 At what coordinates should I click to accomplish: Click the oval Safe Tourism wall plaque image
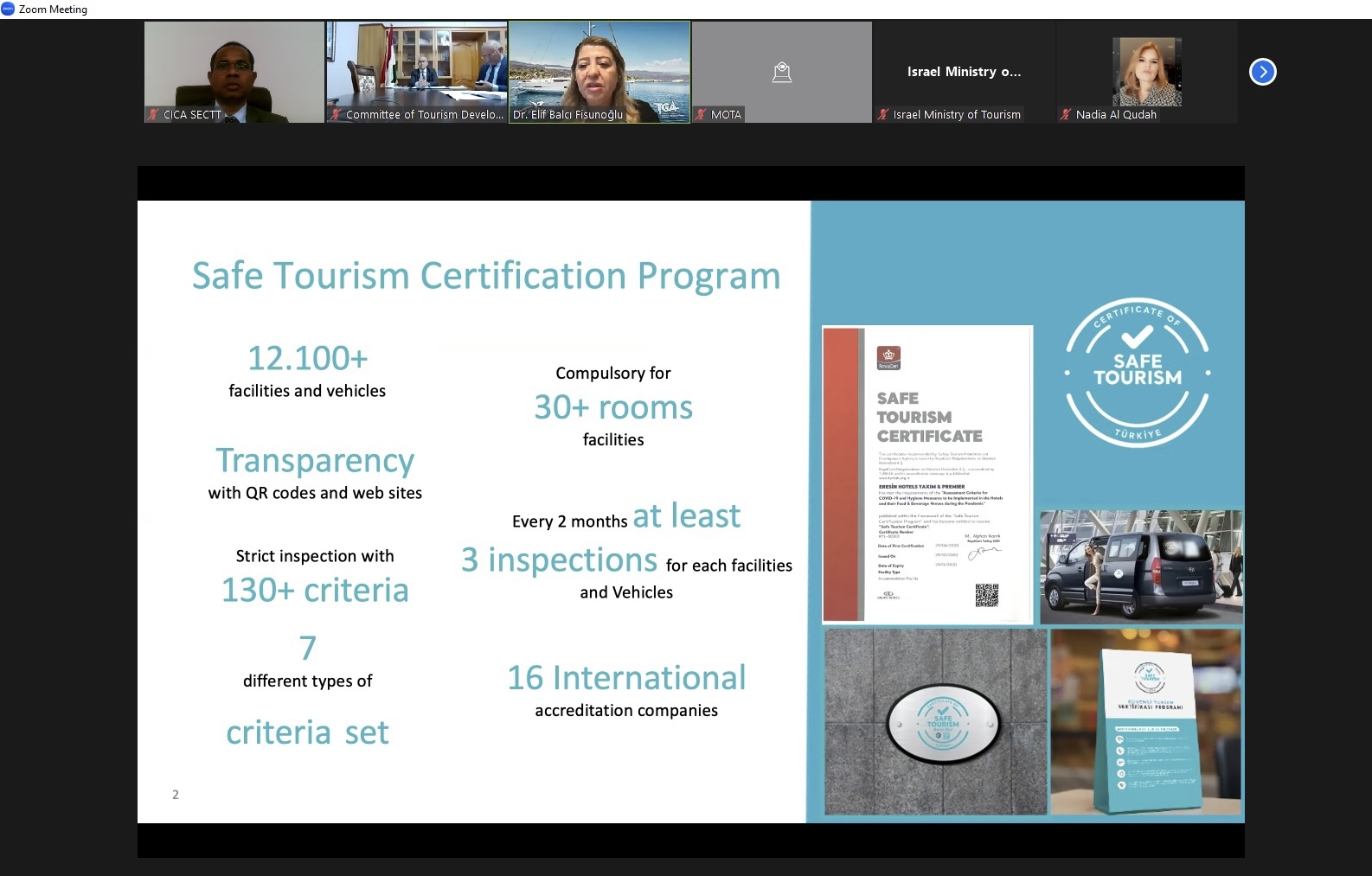pyautogui.click(x=943, y=723)
